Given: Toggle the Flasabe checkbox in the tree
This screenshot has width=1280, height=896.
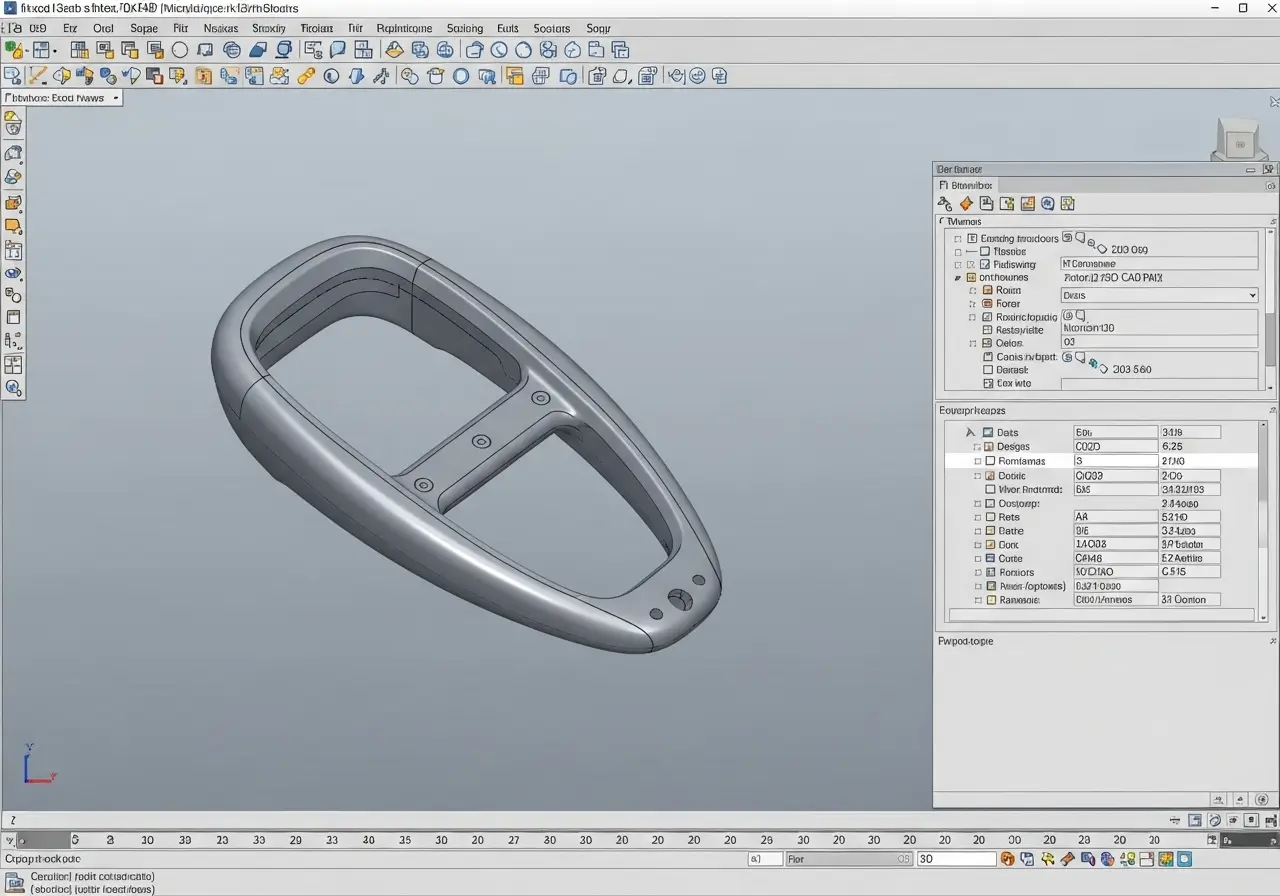Looking at the screenshot, I should (x=985, y=252).
